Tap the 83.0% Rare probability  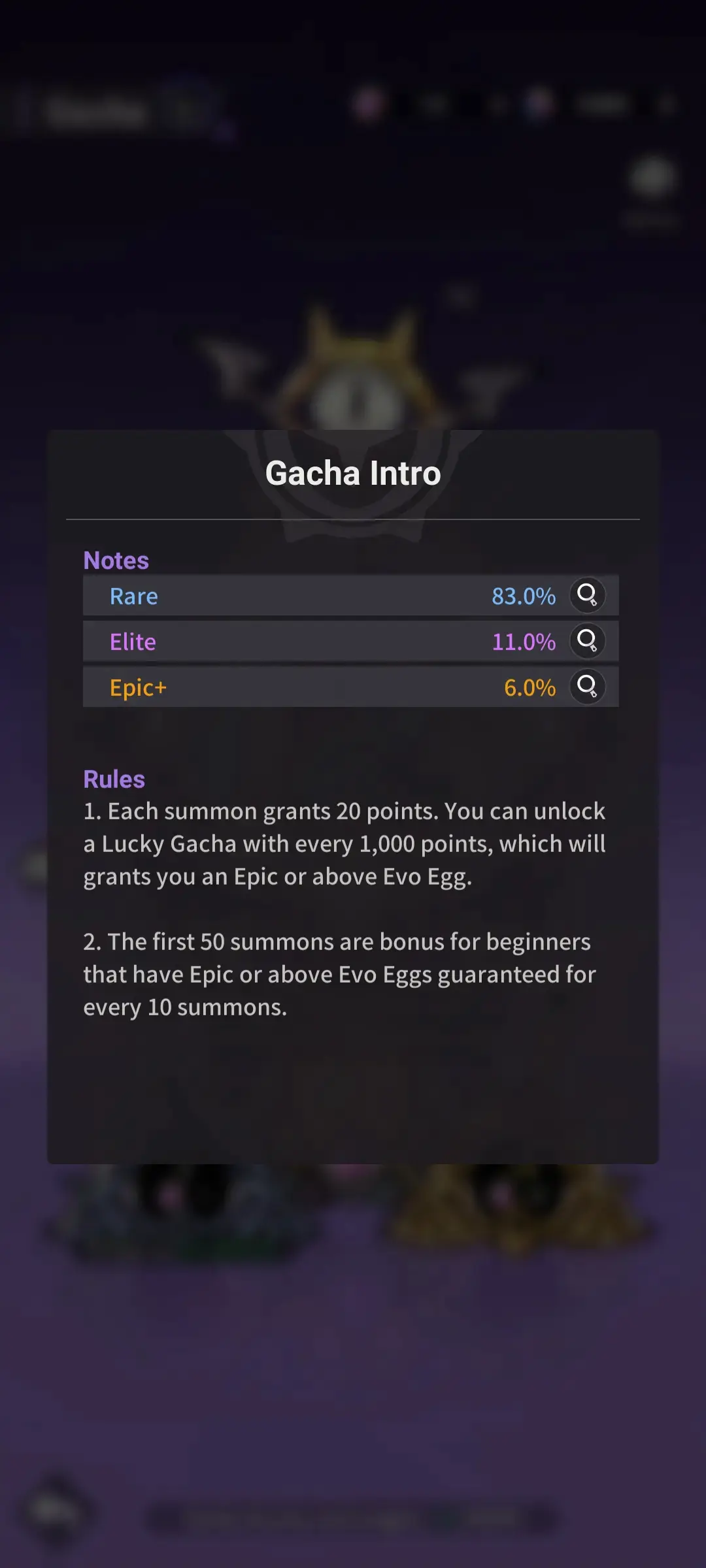tap(523, 596)
